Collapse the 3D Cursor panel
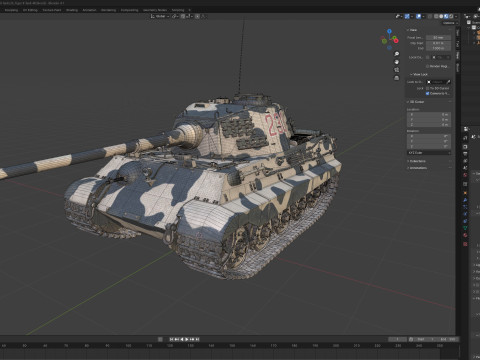The width and height of the screenshot is (480, 360). pos(415,102)
